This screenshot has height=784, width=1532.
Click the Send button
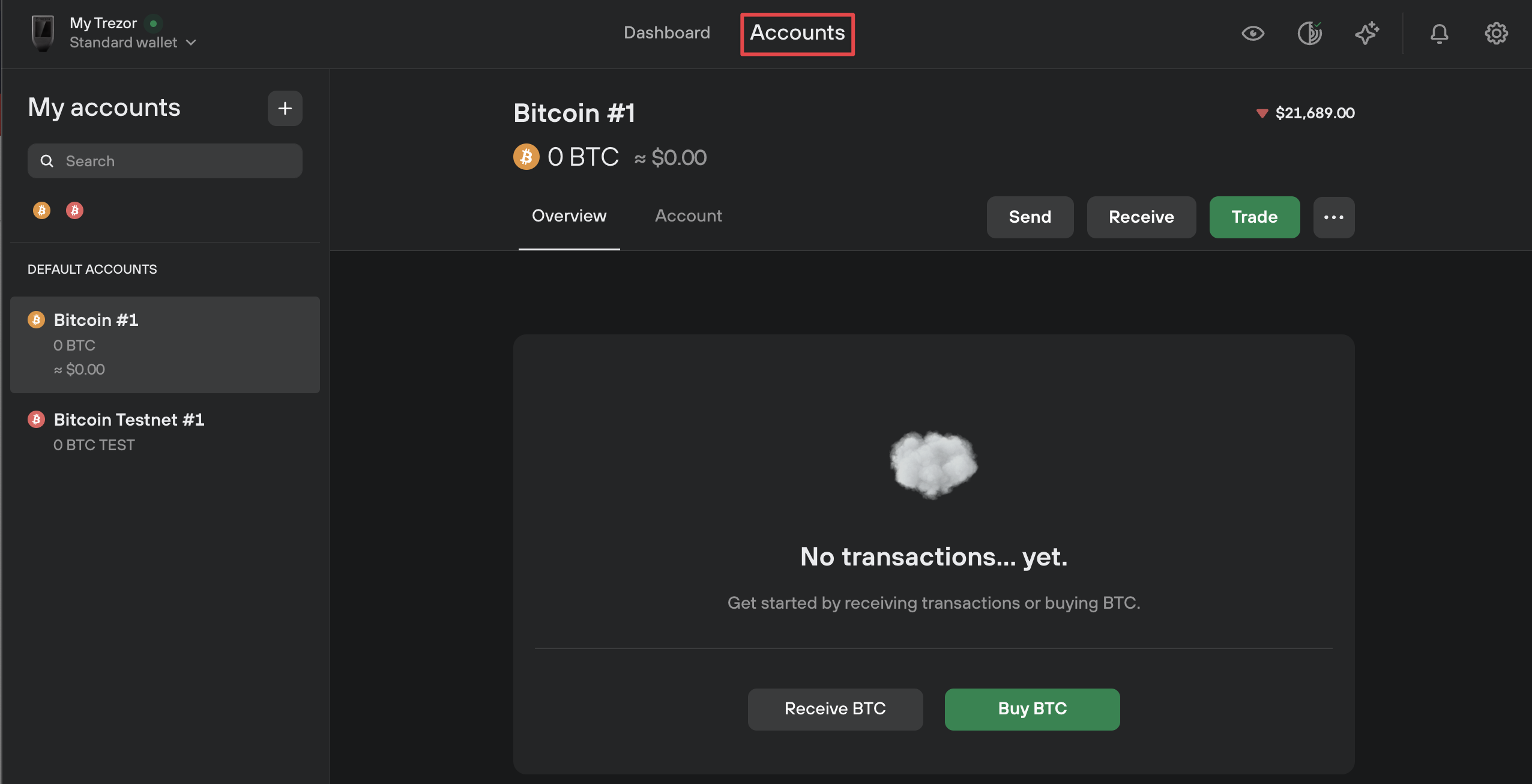point(1030,217)
